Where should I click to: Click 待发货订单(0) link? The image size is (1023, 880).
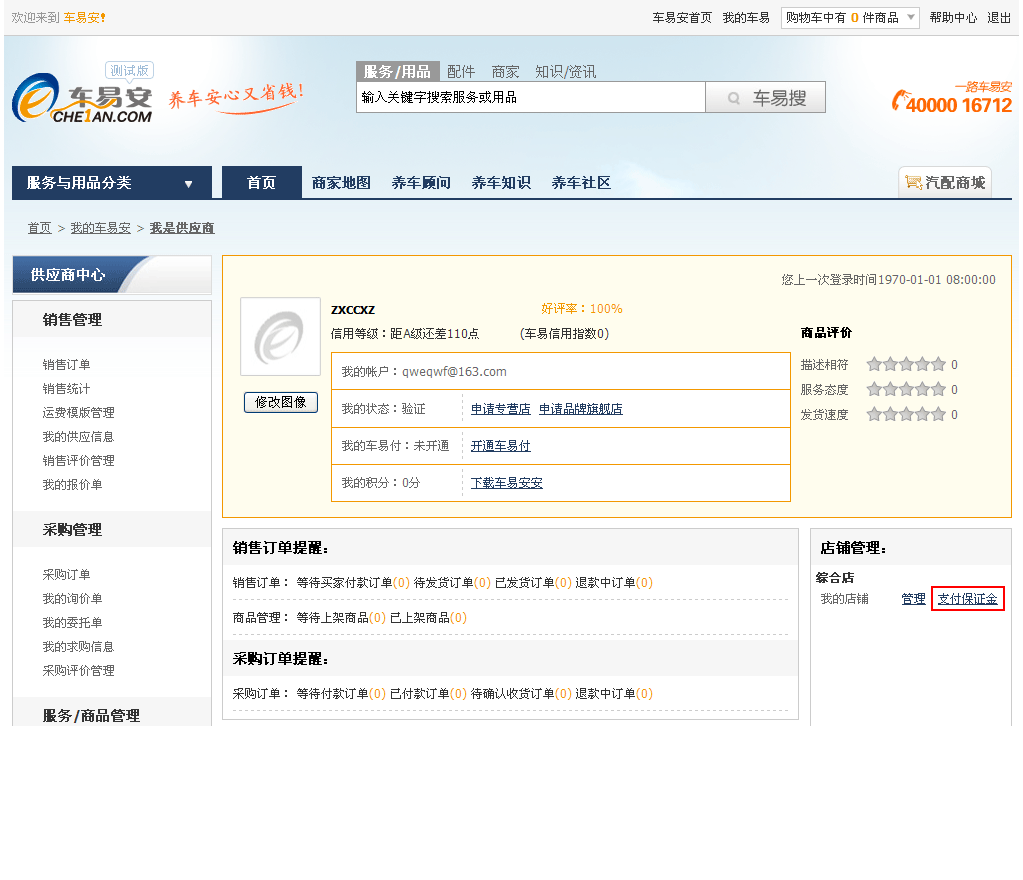click(452, 583)
